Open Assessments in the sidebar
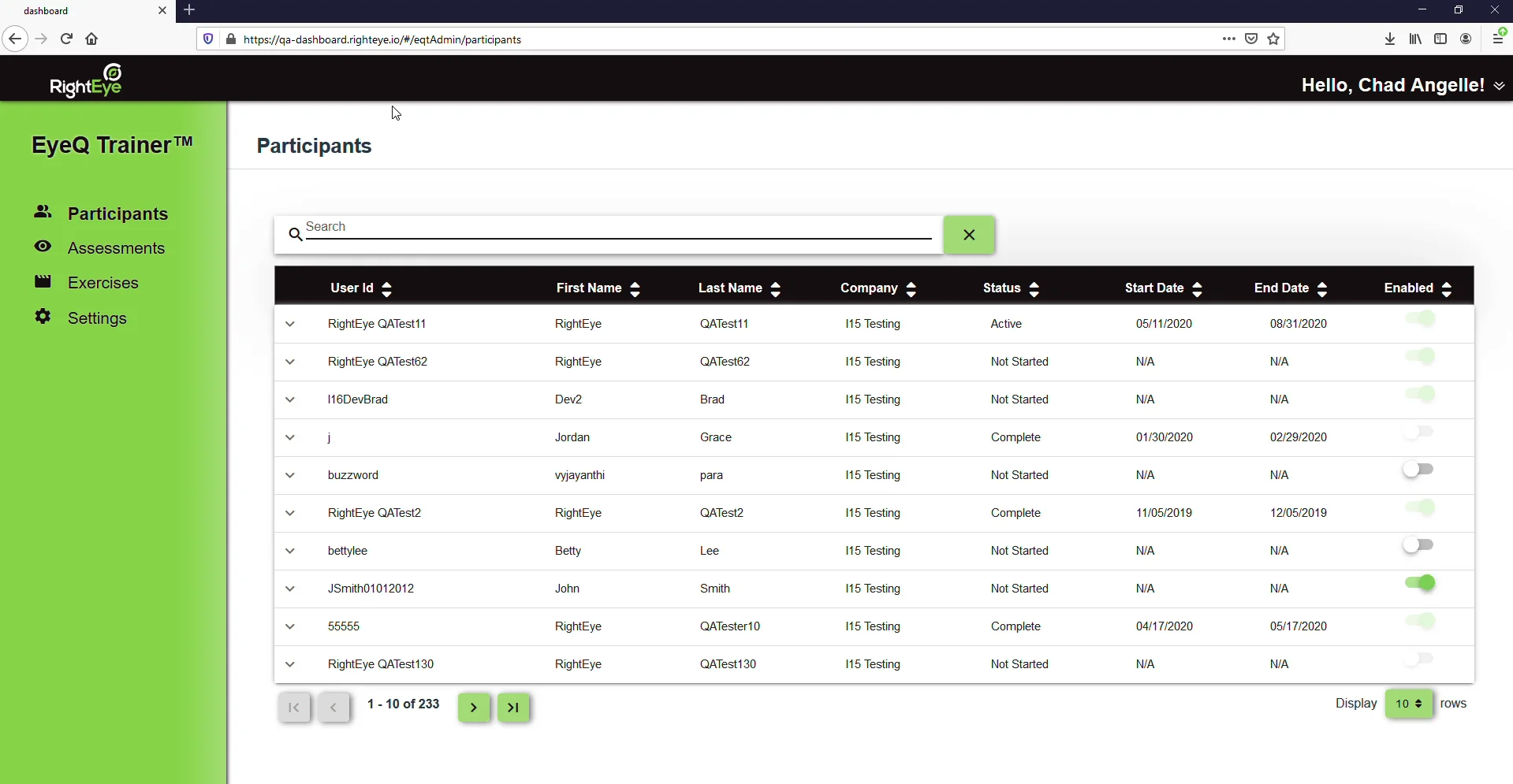Image resolution: width=1513 pixels, height=784 pixels. (116, 248)
